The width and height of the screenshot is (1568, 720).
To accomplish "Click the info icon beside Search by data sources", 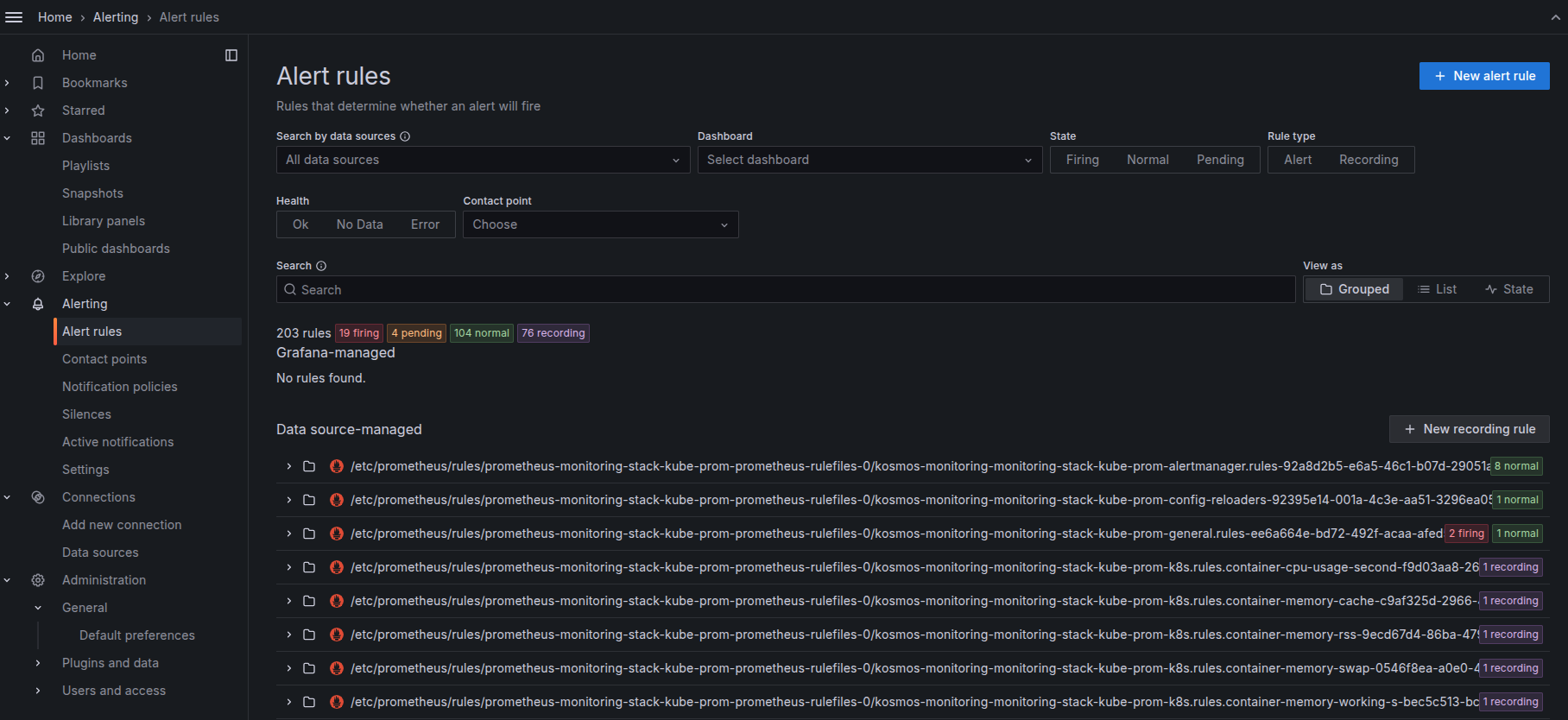I will tap(405, 136).
